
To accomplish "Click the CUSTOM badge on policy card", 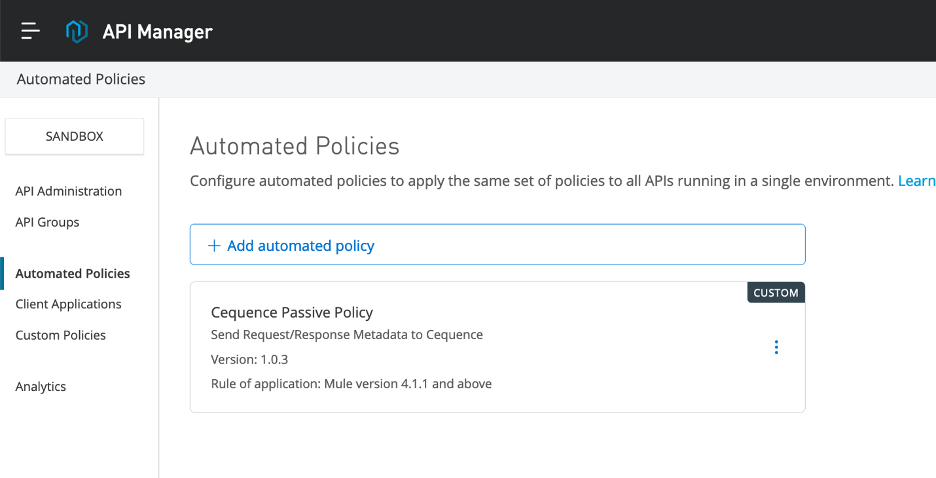I will 776,293.
